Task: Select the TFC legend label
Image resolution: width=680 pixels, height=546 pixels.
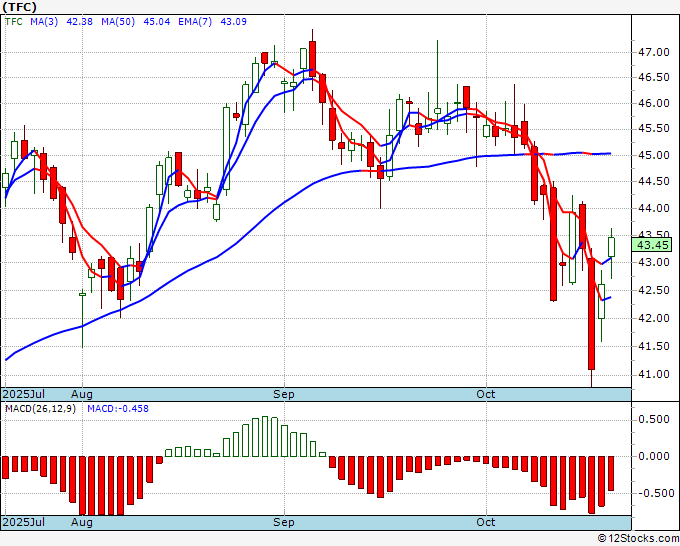Action: pos(13,21)
